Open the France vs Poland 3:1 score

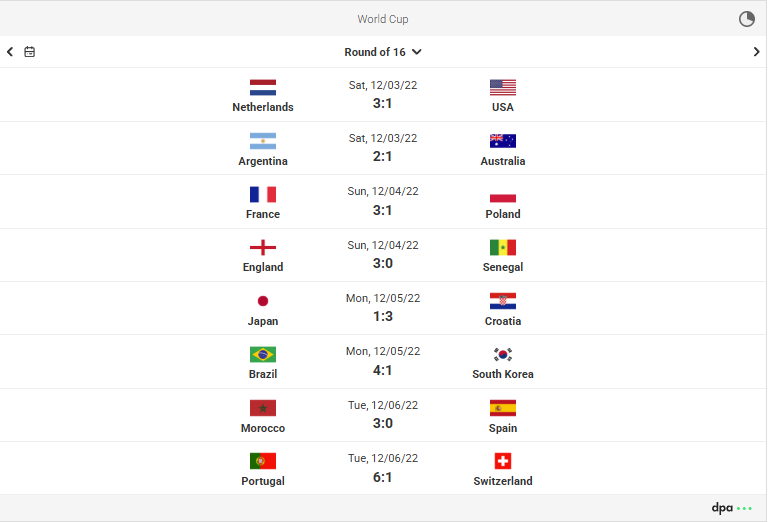click(x=383, y=211)
